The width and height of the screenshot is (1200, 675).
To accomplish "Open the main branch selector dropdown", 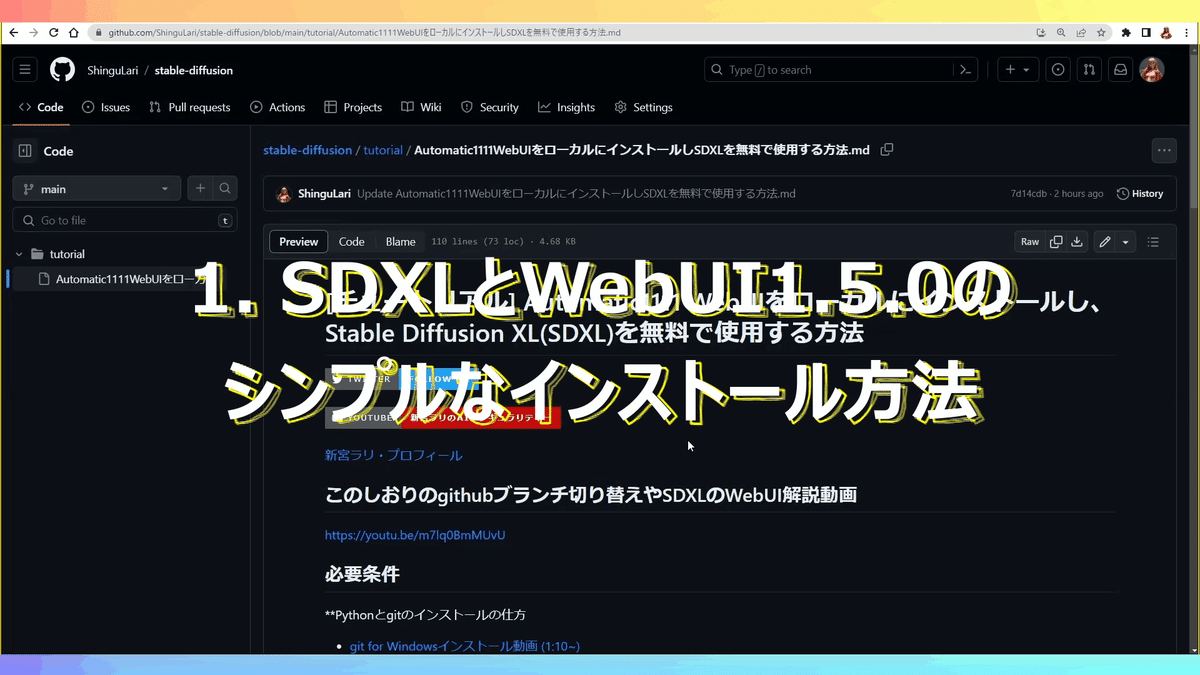I will [x=96, y=188].
